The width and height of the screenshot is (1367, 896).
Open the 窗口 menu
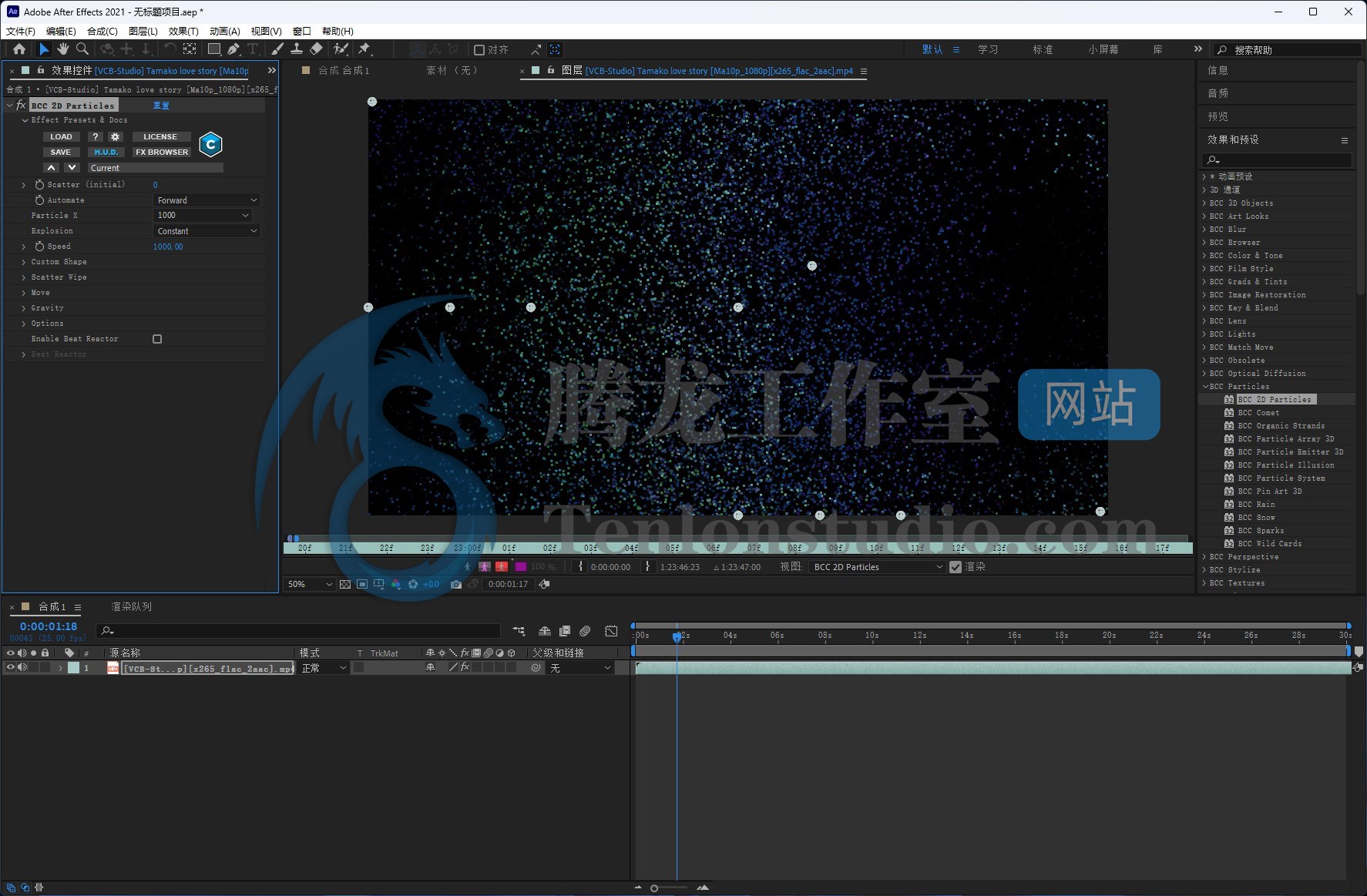click(x=302, y=32)
